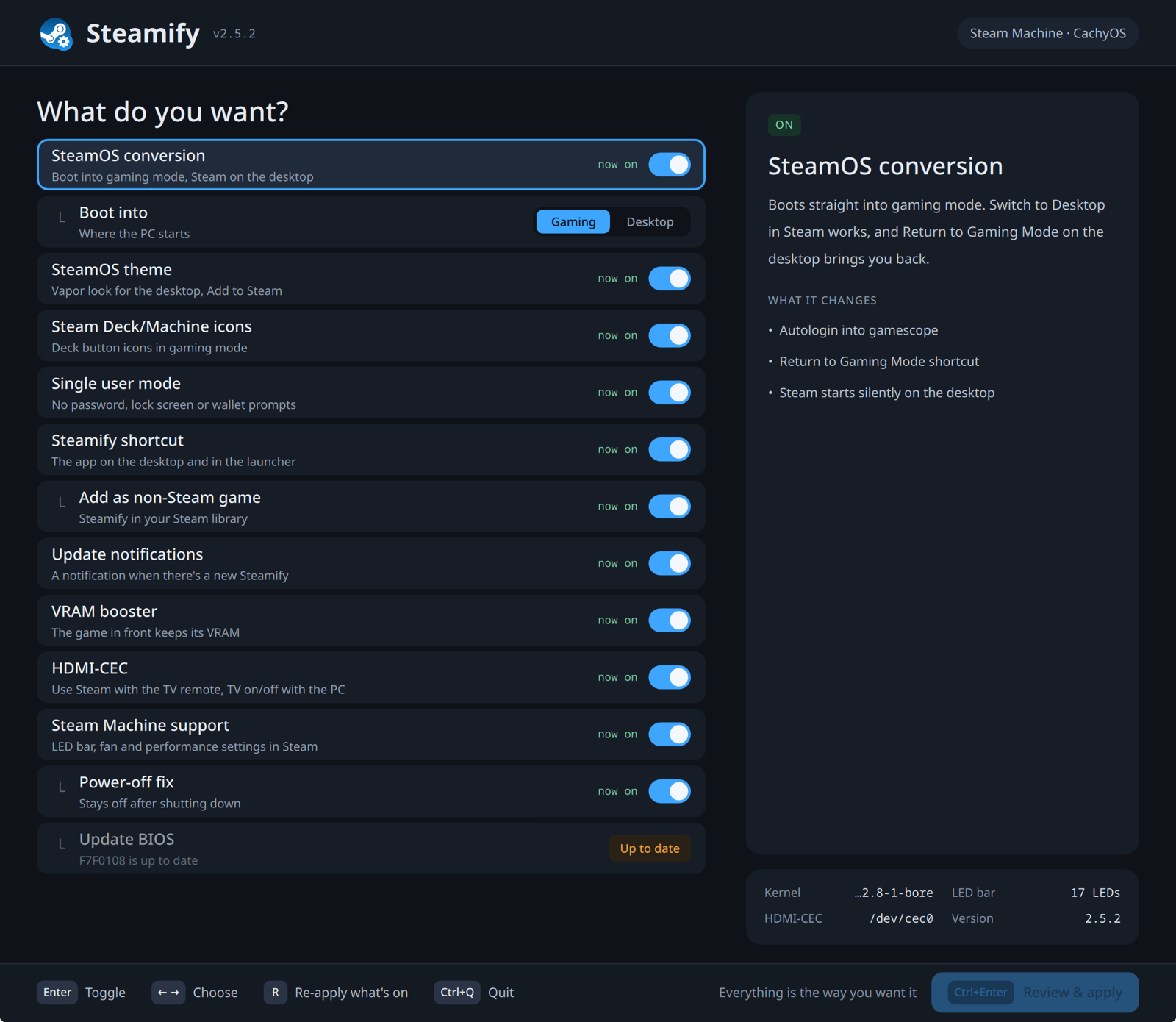Click the Steamify logo icon
The width and height of the screenshot is (1176, 1022).
click(x=56, y=34)
